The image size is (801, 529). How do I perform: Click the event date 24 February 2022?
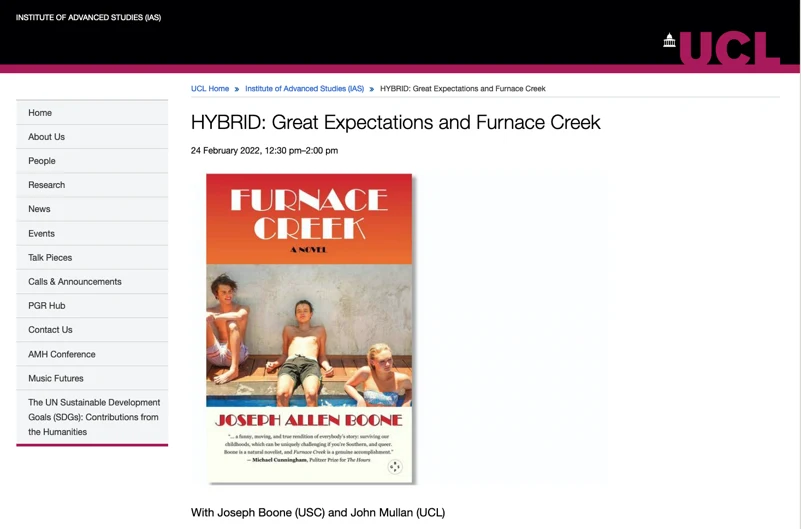click(264, 151)
